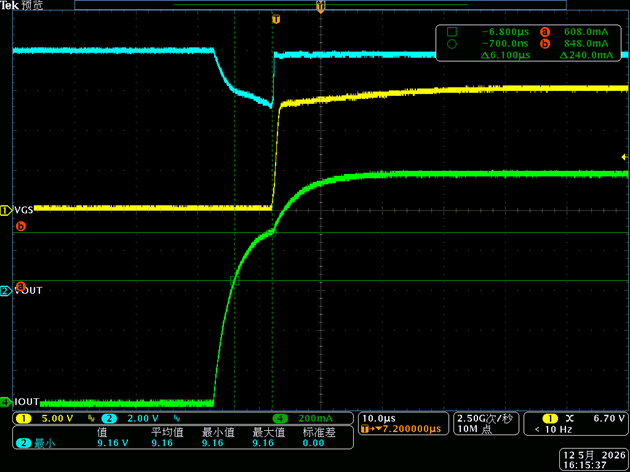Click the trigger T marker on overview bar
This screenshot has width=630, height=472.
point(320,6)
